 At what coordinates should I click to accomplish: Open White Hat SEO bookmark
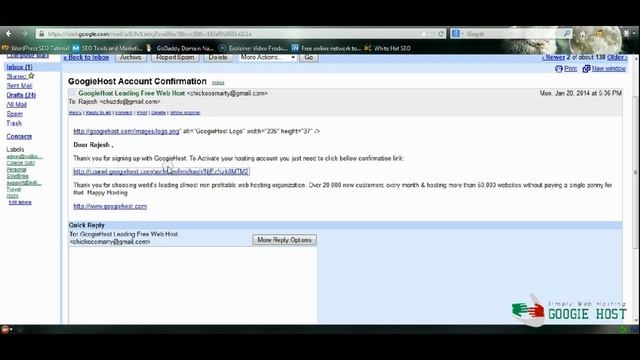tap(387, 48)
